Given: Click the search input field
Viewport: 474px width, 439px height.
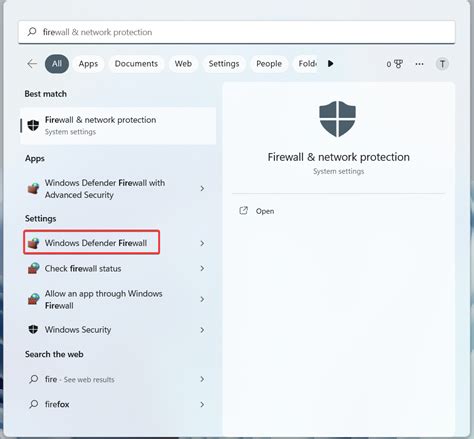Looking at the screenshot, I should coord(237,32).
